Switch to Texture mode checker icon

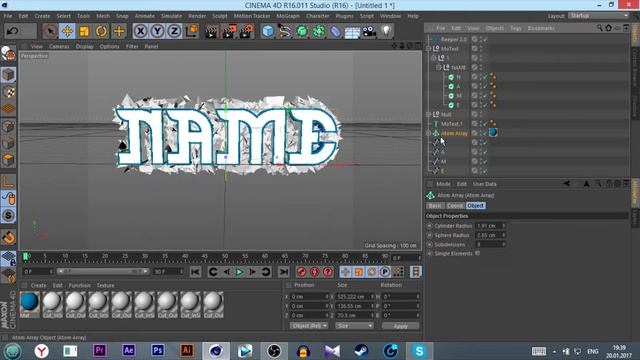click(8, 92)
